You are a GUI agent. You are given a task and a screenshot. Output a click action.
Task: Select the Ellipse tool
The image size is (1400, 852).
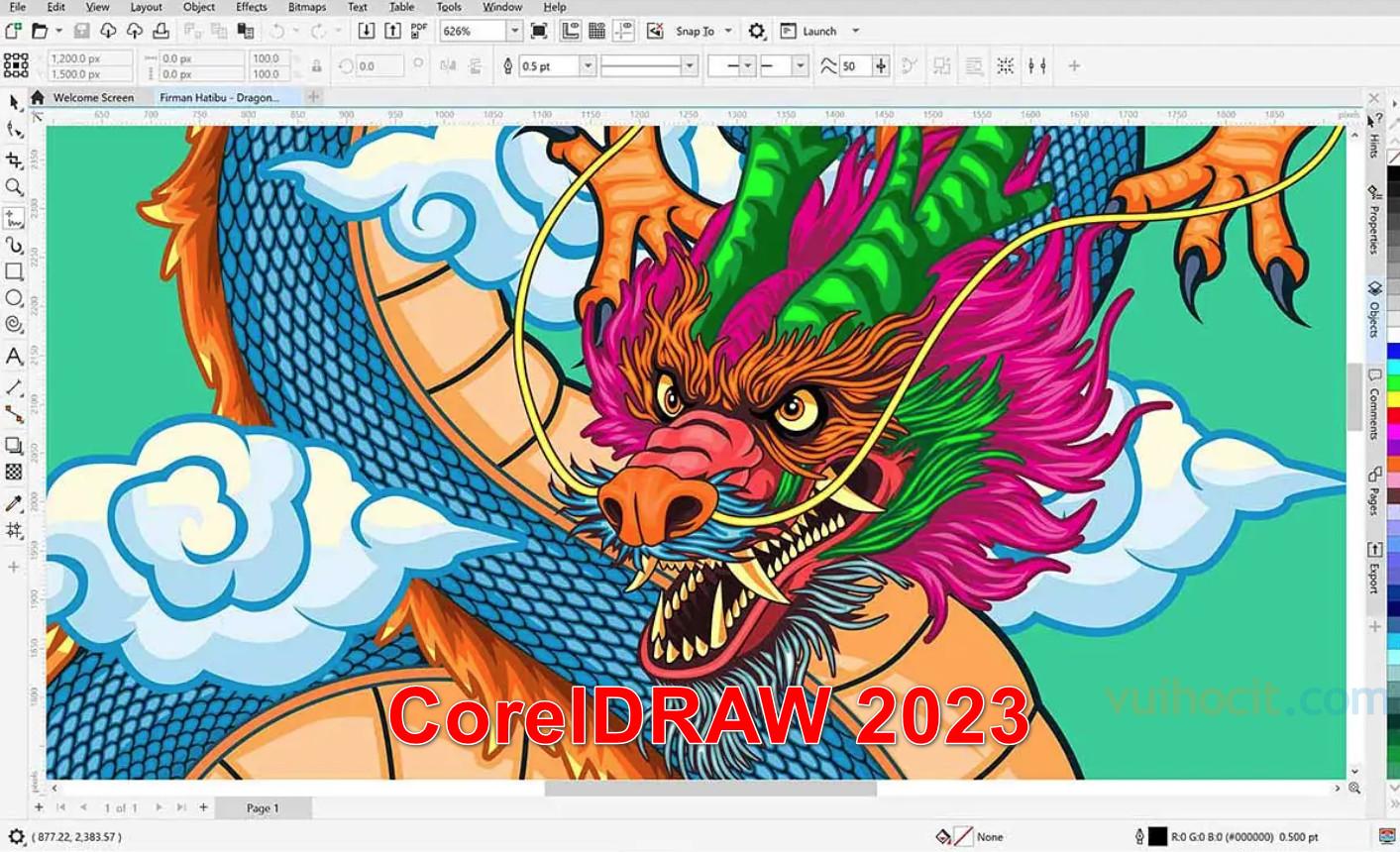pos(14,298)
